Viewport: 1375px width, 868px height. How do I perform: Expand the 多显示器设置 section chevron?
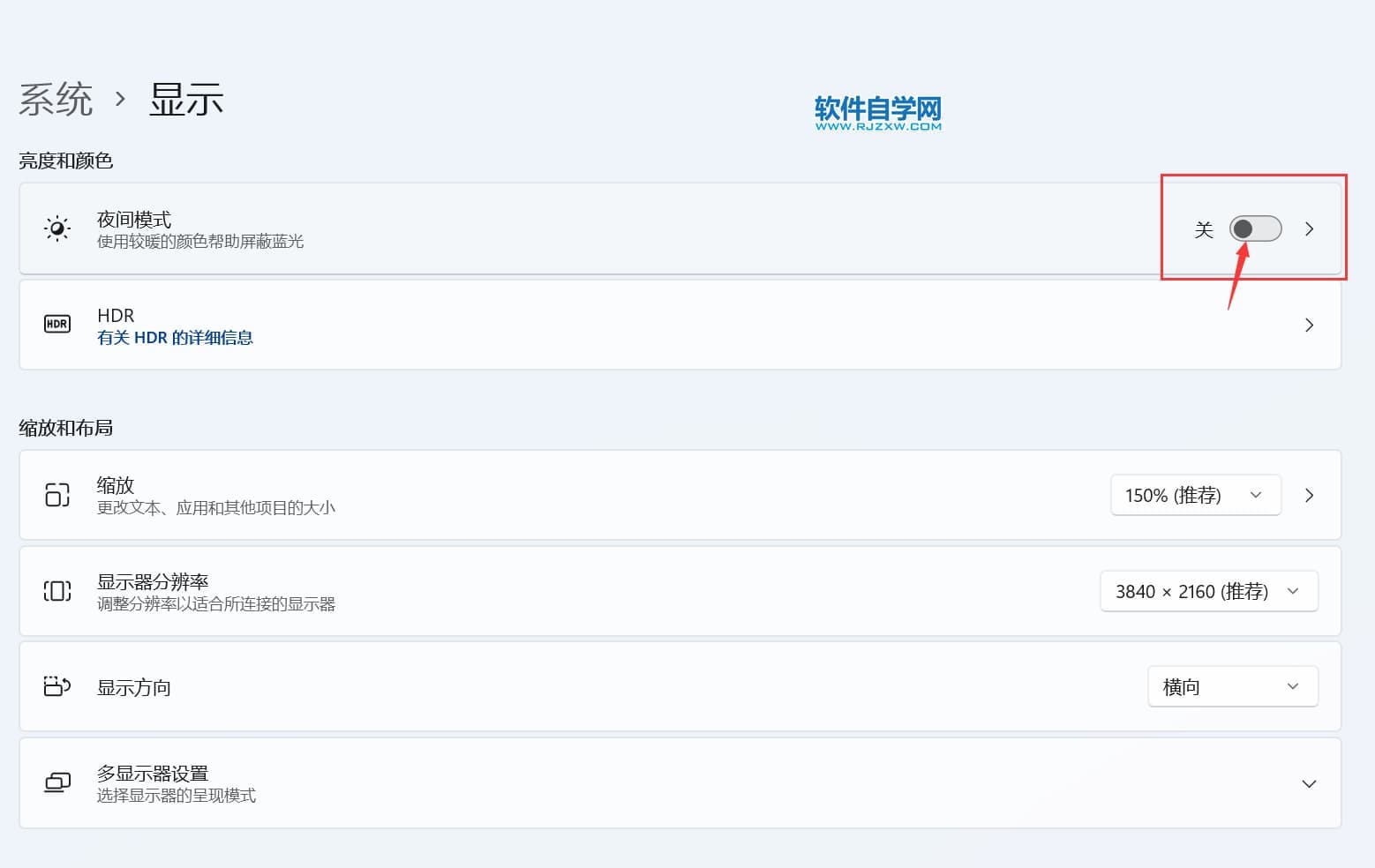pos(1309,783)
